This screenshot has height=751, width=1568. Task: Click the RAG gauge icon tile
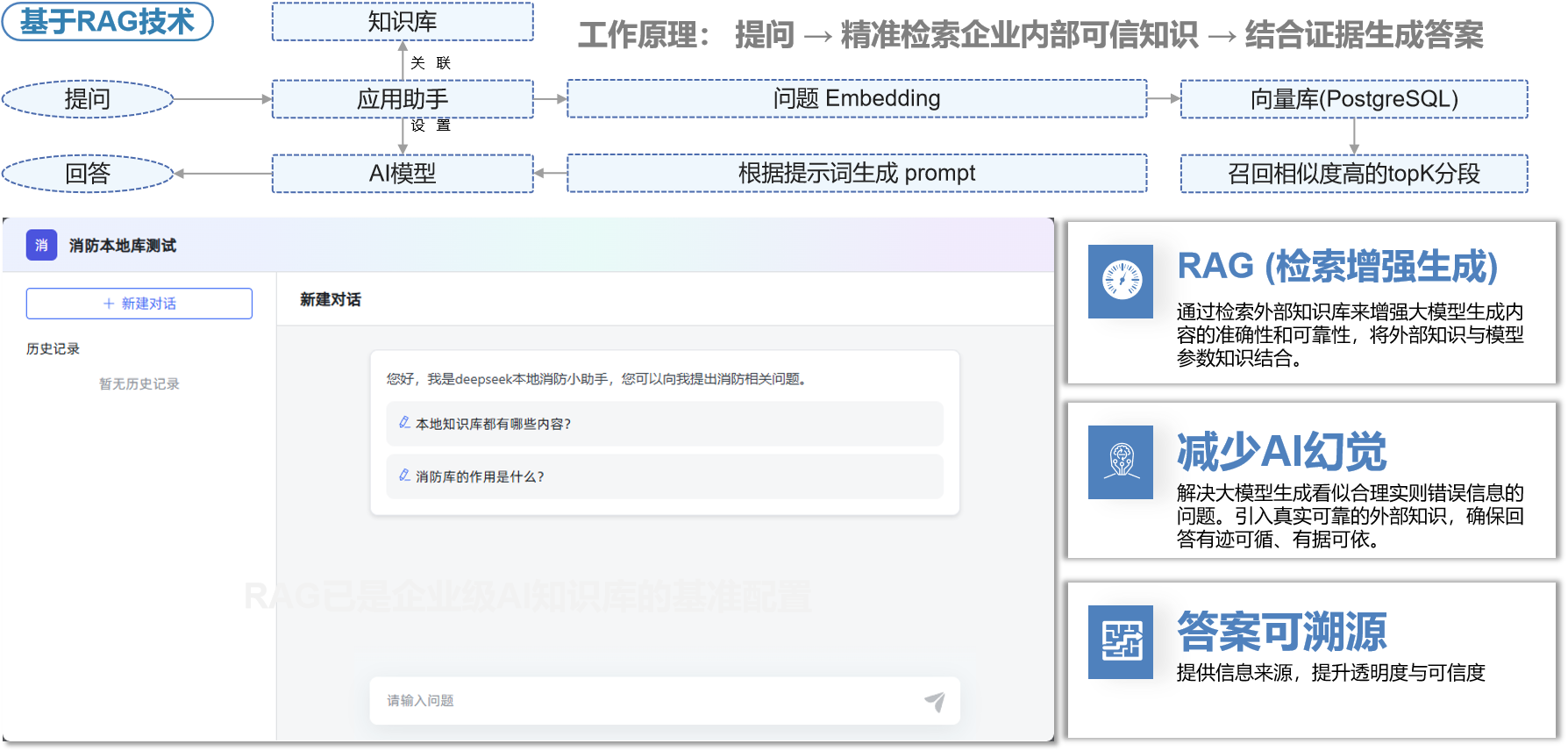[1121, 282]
